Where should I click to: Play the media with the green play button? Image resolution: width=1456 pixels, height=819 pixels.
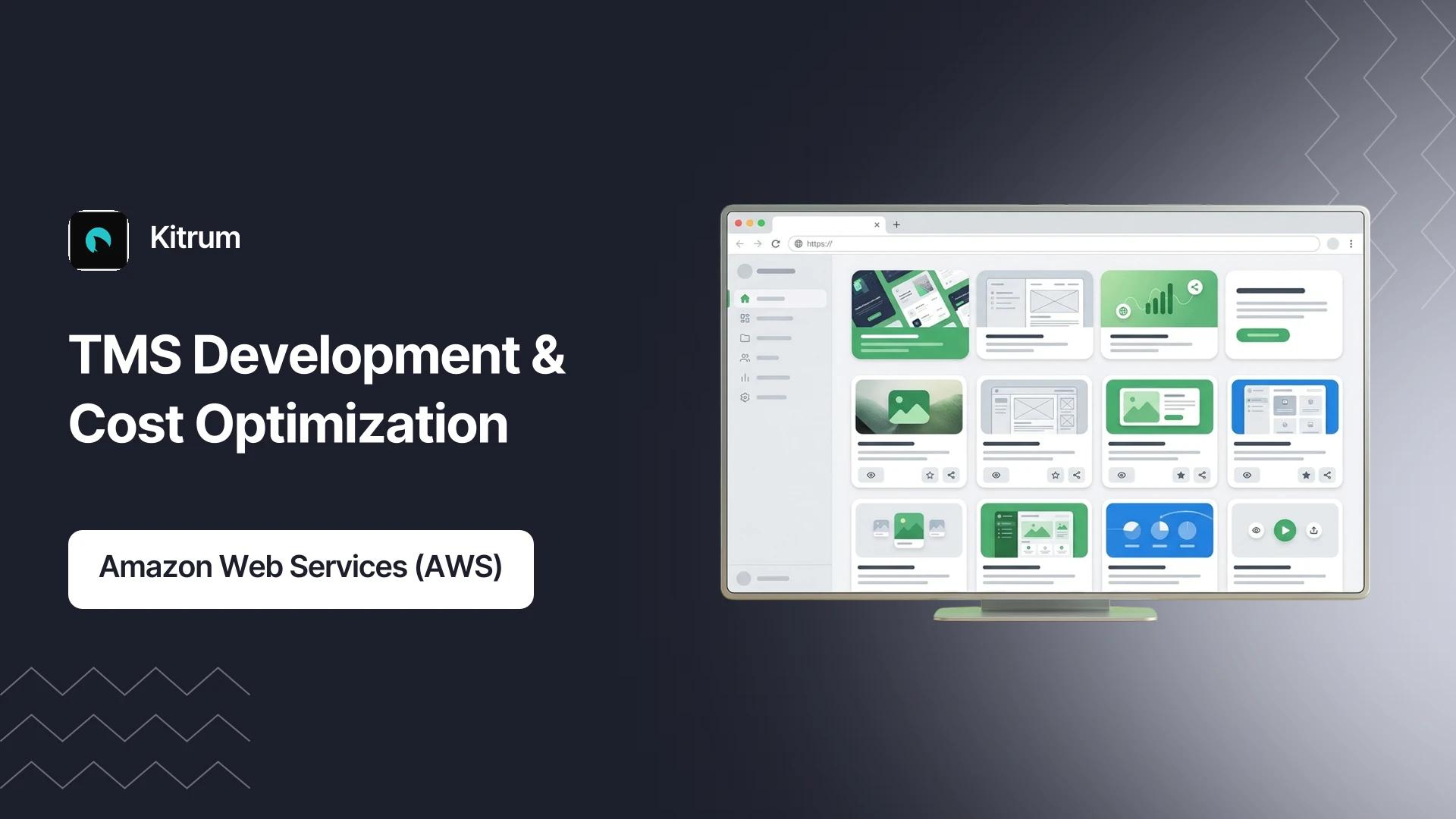click(x=1285, y=530)
